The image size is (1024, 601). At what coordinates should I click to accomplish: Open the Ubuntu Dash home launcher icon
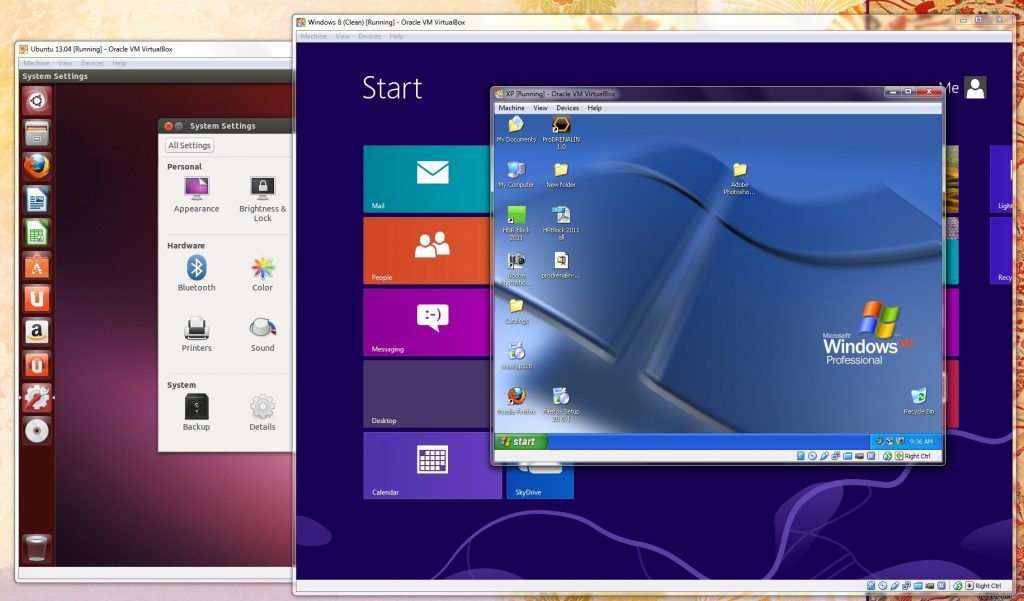pos(37,101)
